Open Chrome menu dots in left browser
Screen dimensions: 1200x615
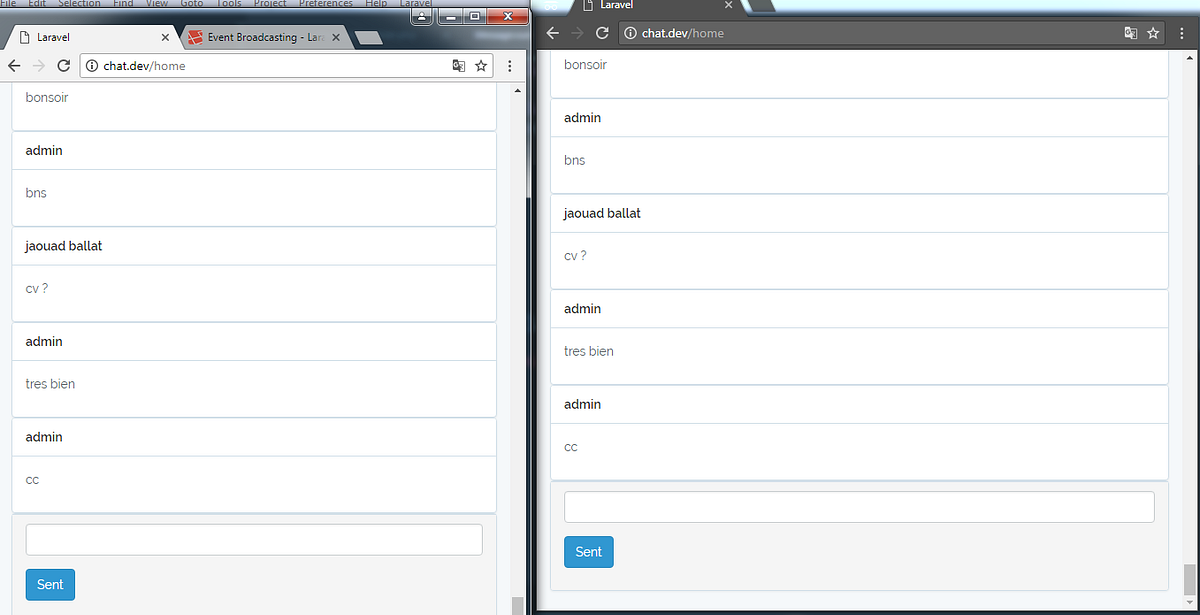click(x=510, y=66)
